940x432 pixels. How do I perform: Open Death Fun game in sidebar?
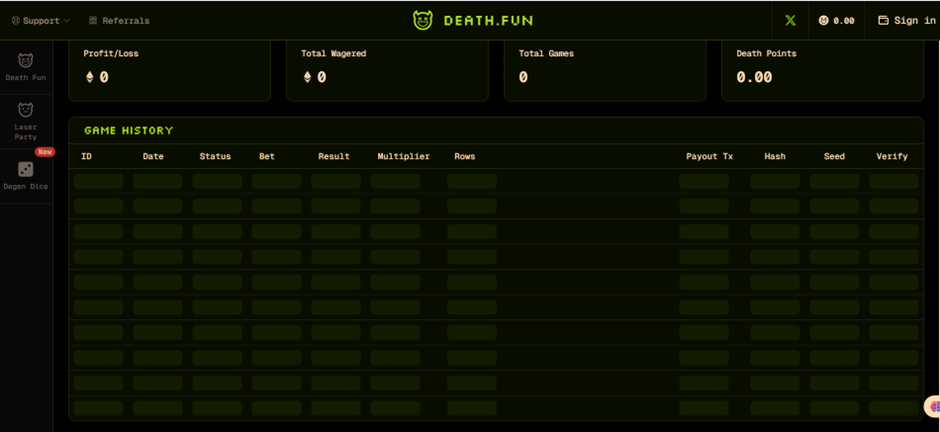[26, 67]
